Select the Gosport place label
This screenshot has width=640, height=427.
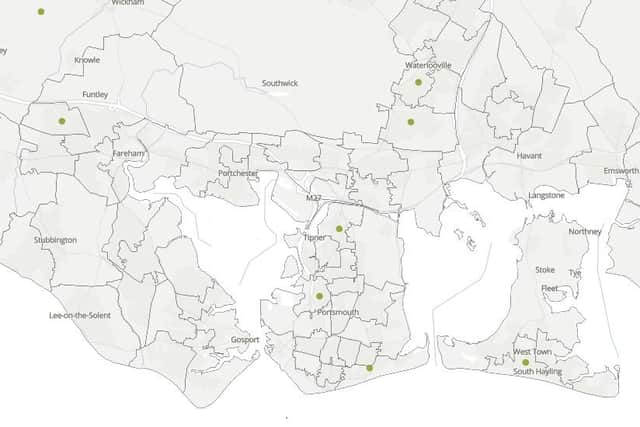point(245,340)
